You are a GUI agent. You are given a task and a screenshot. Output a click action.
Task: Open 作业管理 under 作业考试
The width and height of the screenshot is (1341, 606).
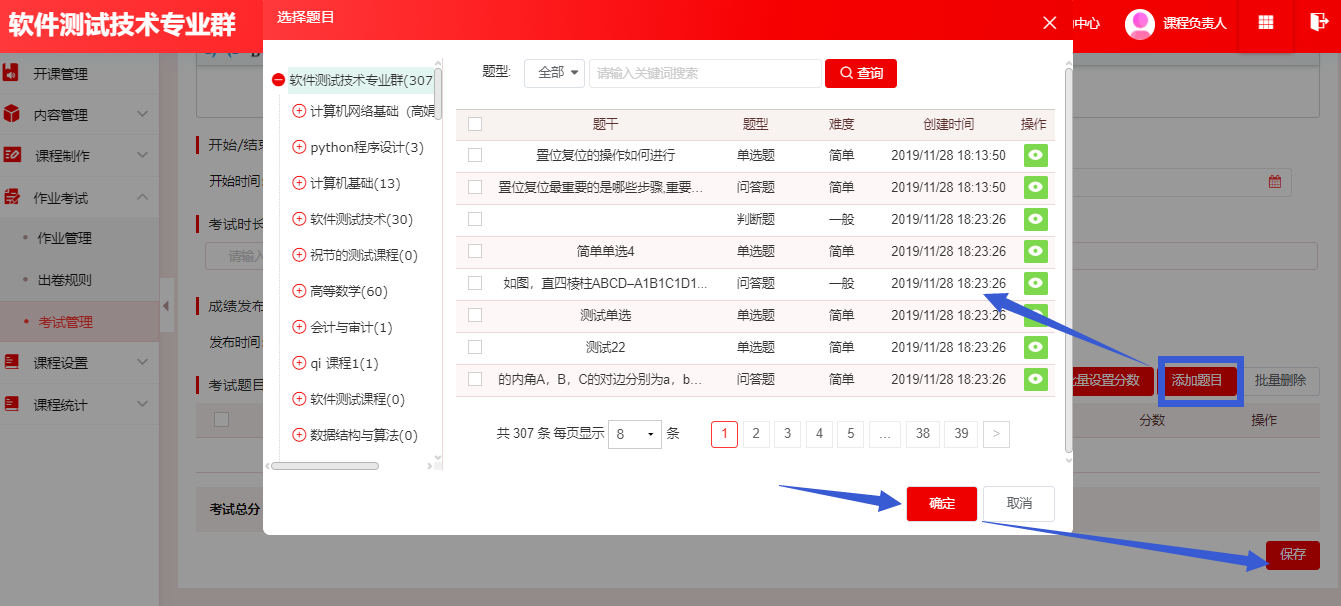pyautogui.click(x=64, y=238)
